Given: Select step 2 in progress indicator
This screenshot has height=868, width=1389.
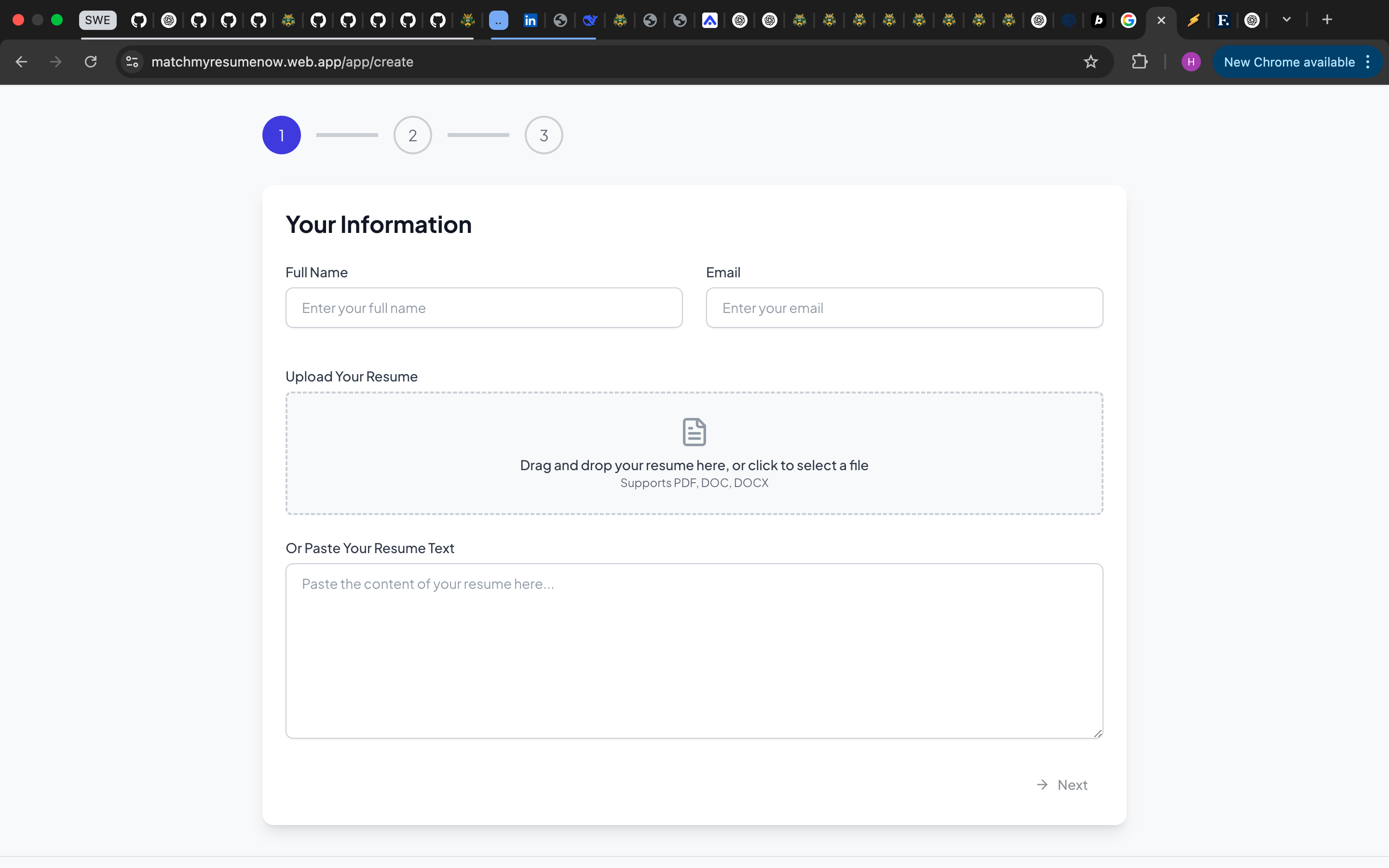Looking at the screenshot, I should tap(412, 136).
